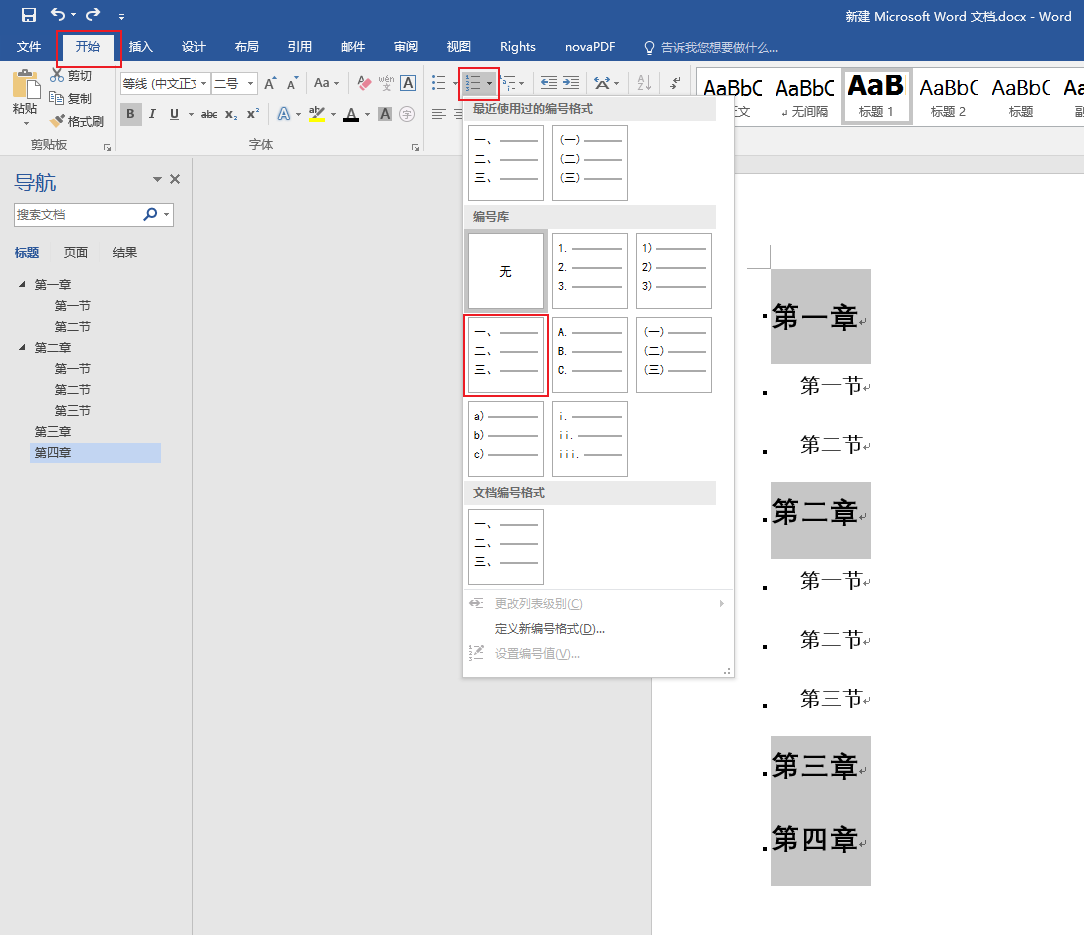This screenshot has width=1084, height=935.
Task: Decrease font size with shrink font icon
Action: (x=292, y=84)
